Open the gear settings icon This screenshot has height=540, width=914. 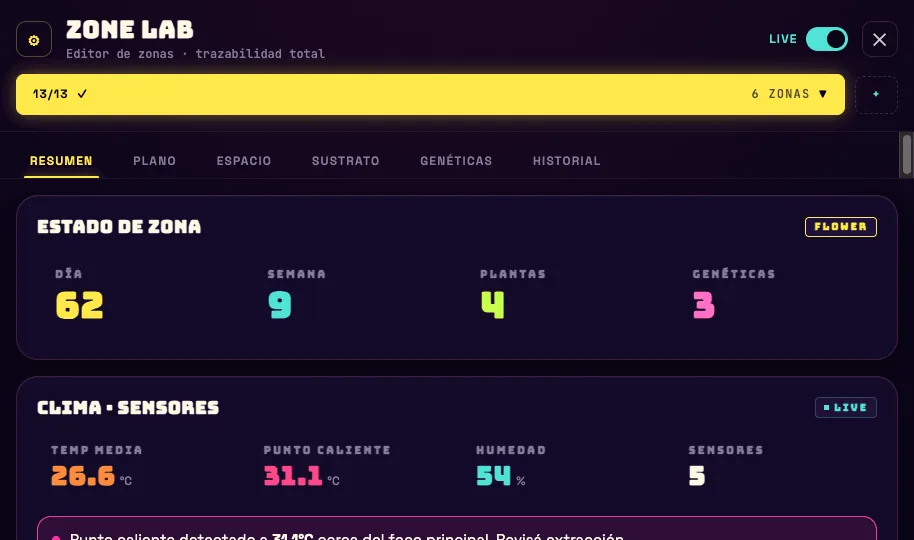pyautogui.click(x=34, y=39)
